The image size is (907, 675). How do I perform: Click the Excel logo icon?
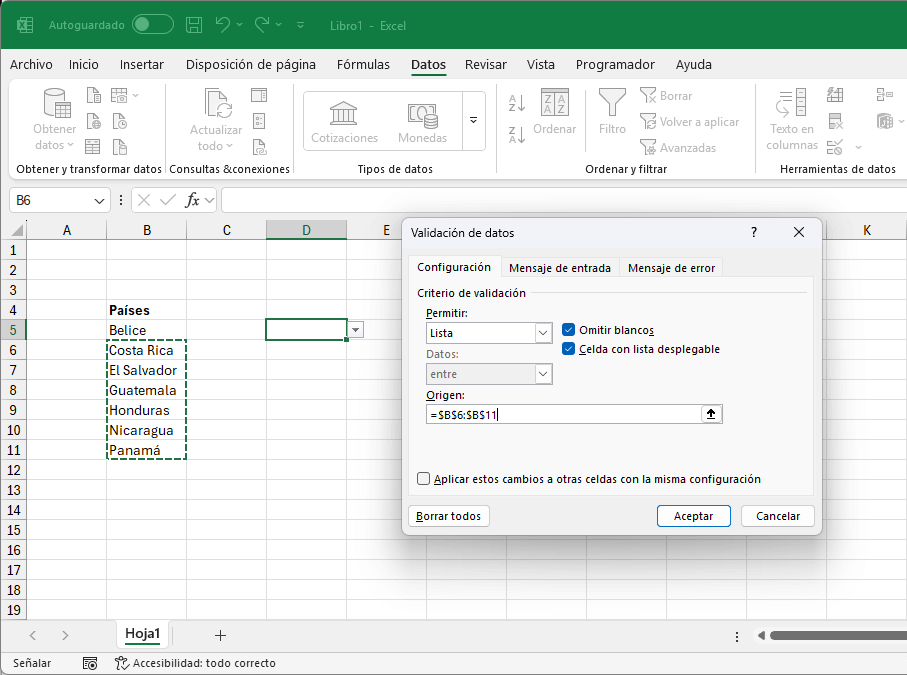click(x=25, y=25)
